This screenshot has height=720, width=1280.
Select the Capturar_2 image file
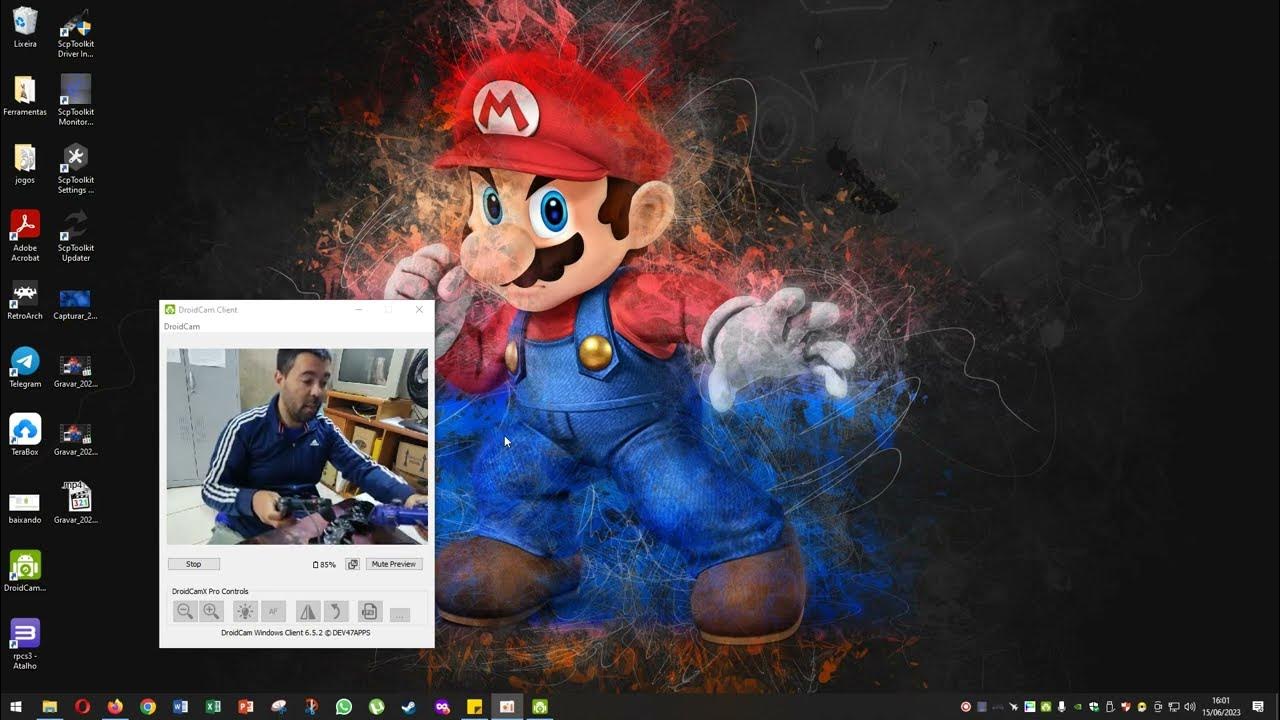point(75,303)
